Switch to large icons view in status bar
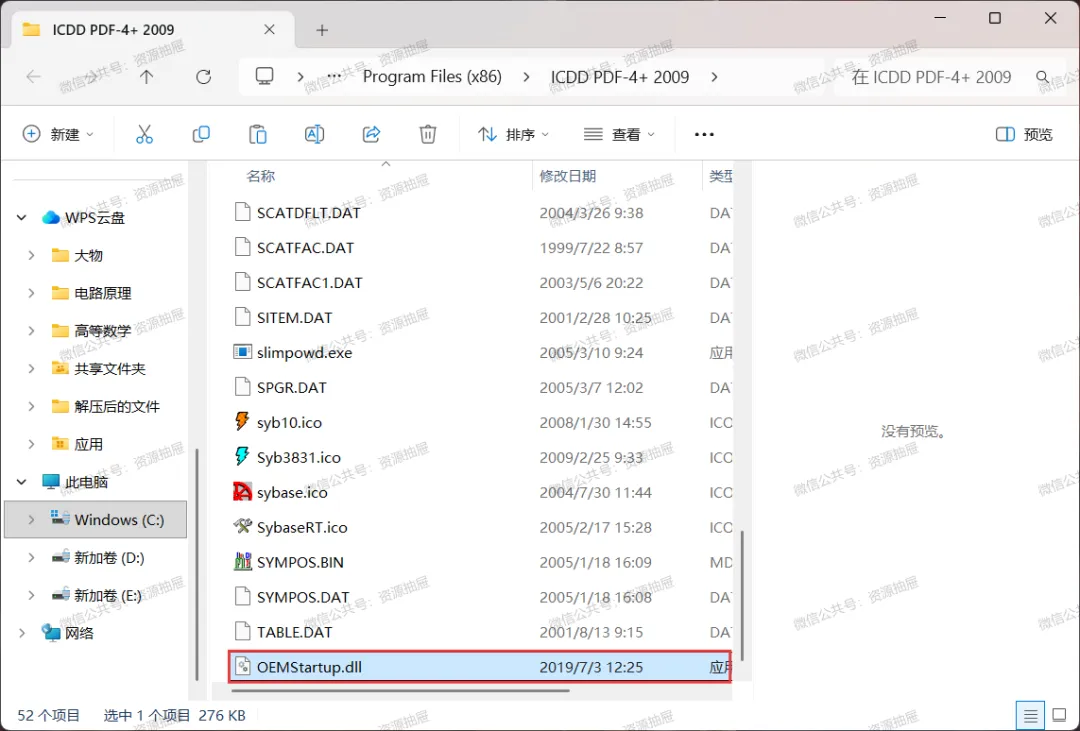The width and height of the screenshot is (1080, 731). pos(1059,716)
